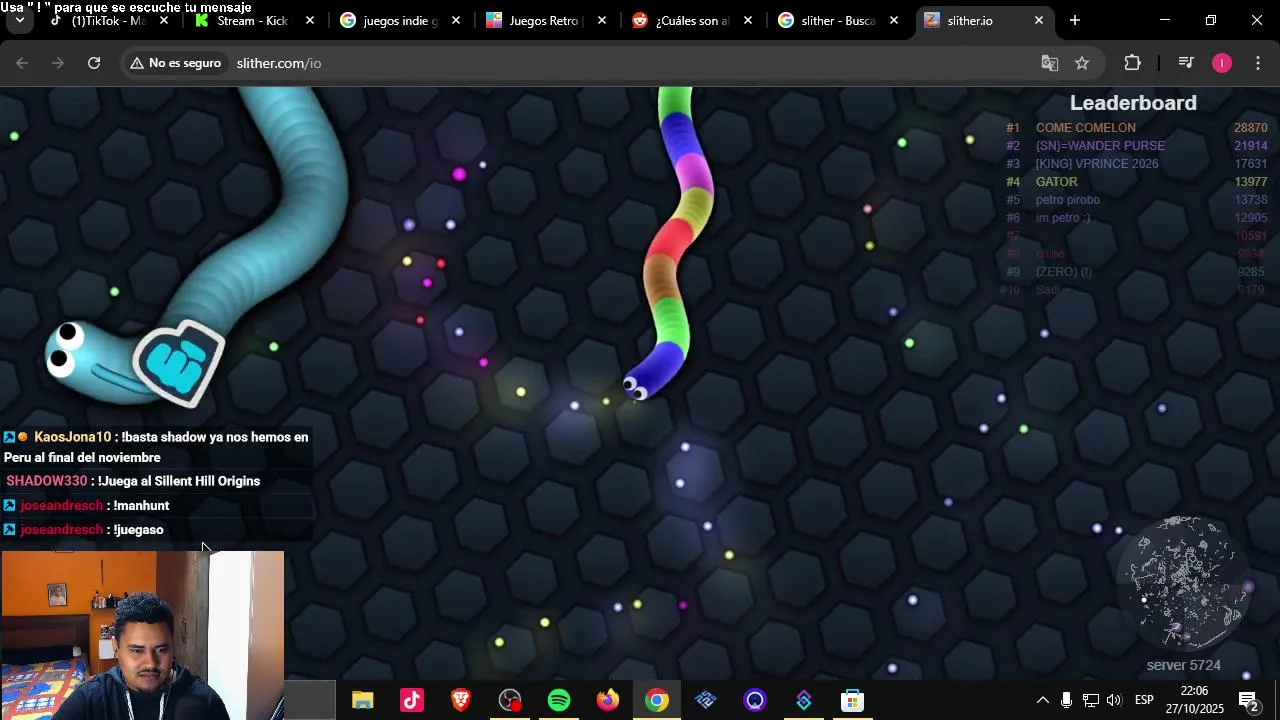Screen dimensions: 1280x720
Task: Close the juegos indie tab
Action: (456, 20)
